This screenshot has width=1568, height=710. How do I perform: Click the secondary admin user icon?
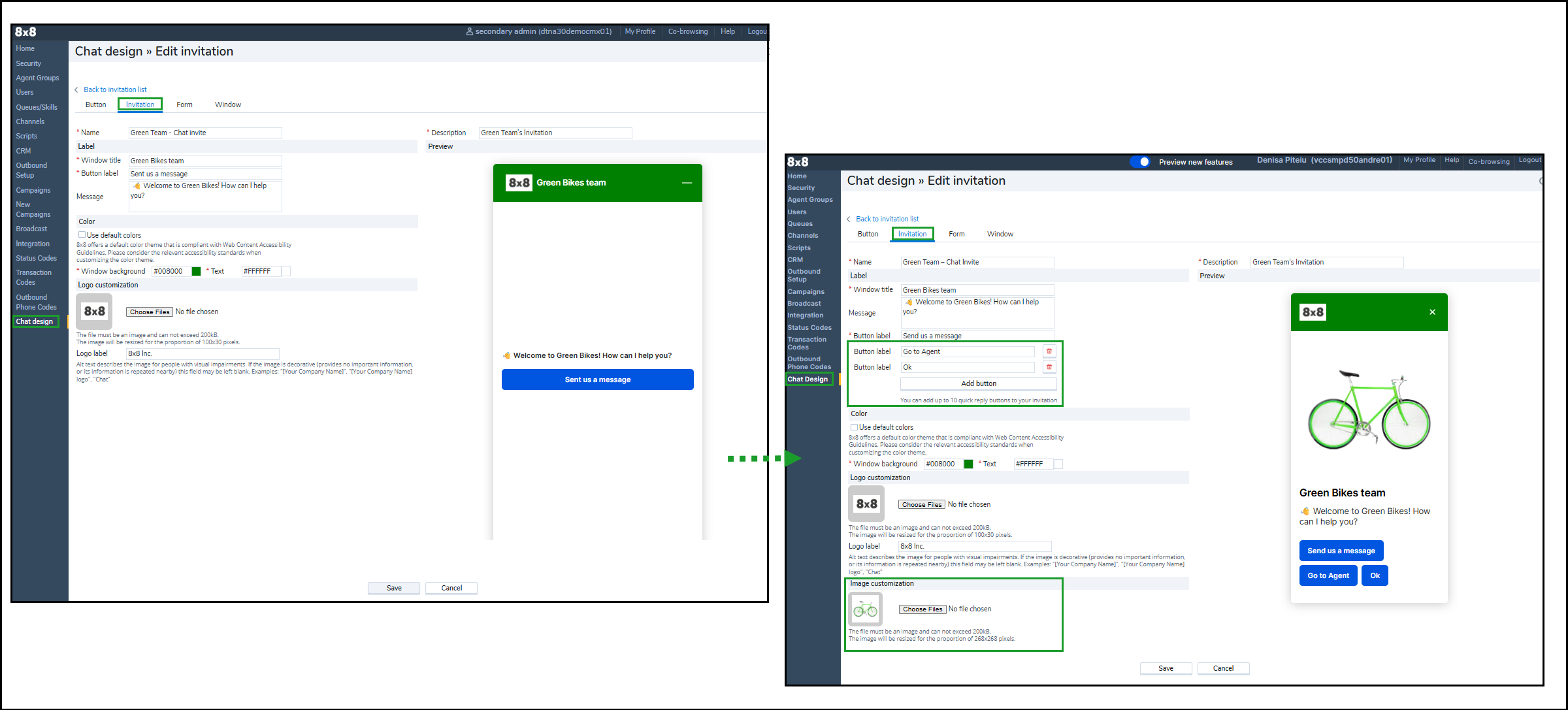469,31
